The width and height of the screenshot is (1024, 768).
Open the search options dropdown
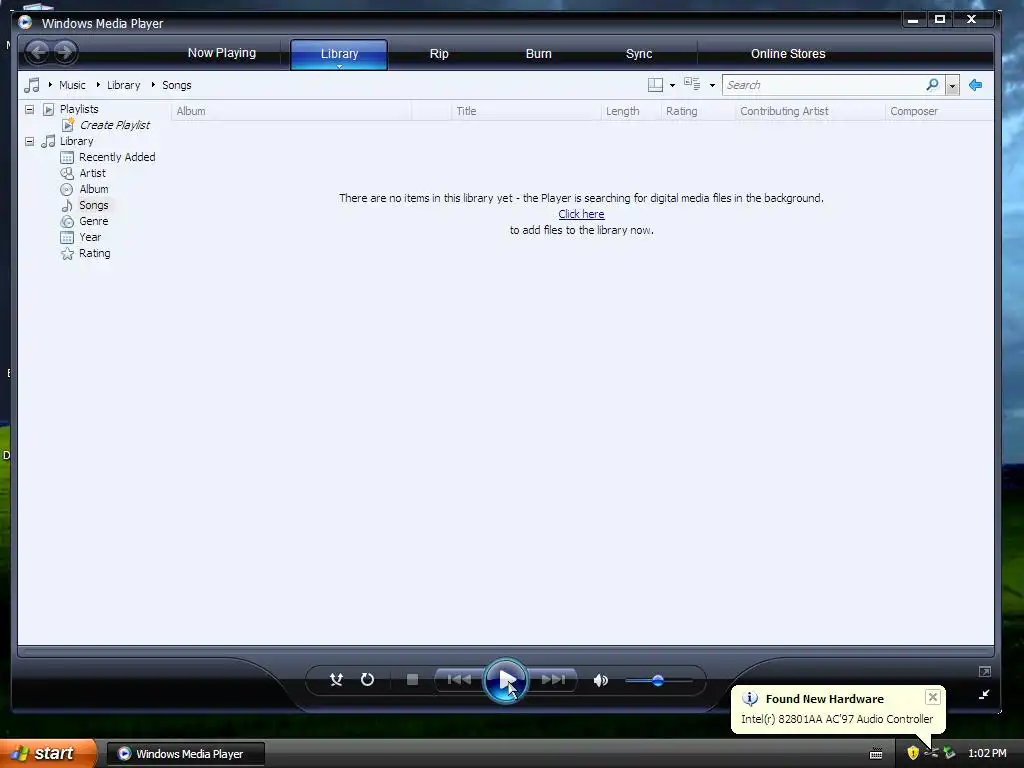(x=952, y=86)
